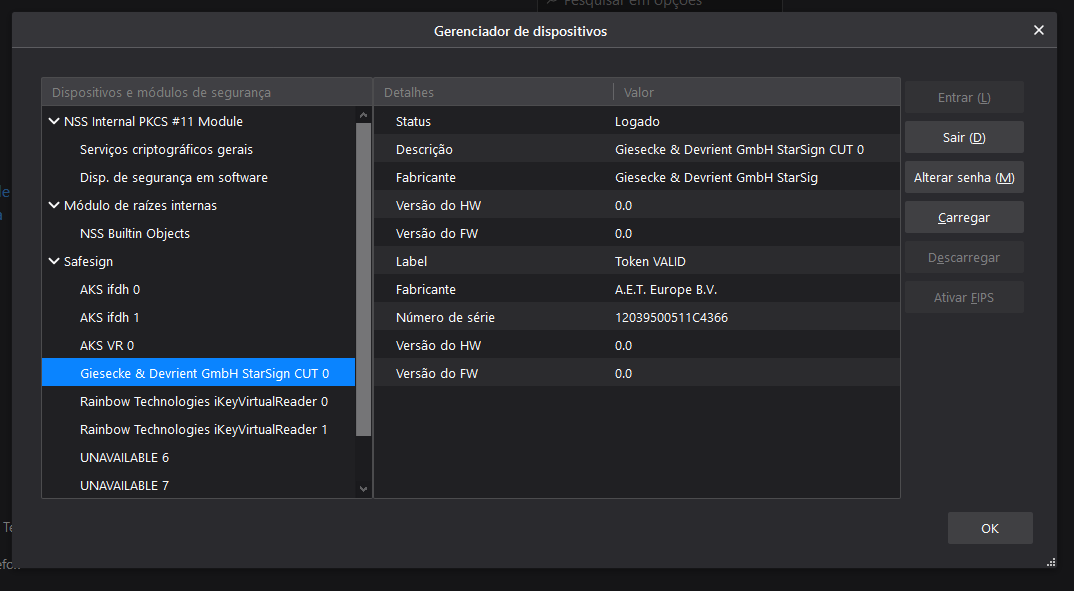Select the AKS ifdh 1 device
Screen dimensions: 1074x591
(x=110, y=318)
